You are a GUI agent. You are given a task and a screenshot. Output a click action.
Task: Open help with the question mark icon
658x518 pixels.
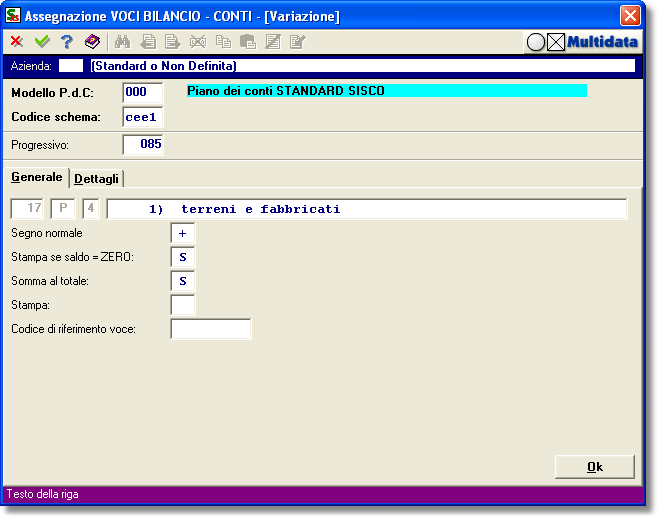pos(66,42)
